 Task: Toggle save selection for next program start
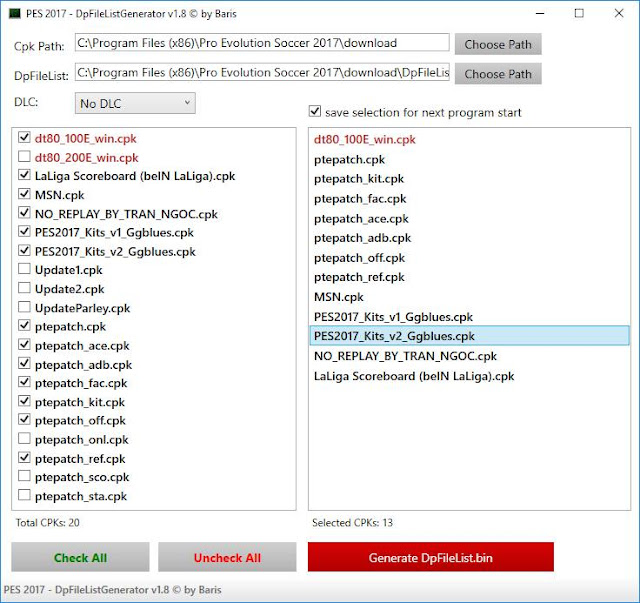click(315, 111)
